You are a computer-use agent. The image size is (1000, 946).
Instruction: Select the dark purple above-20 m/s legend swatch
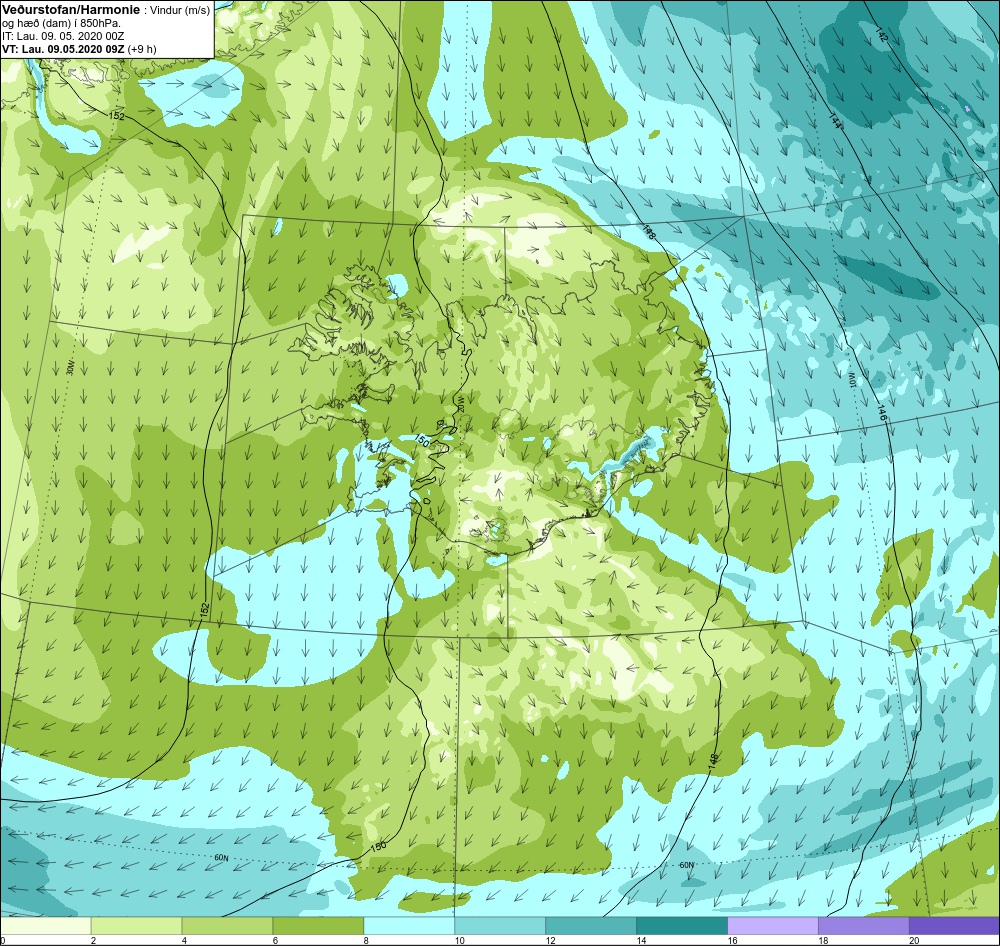coord(954,925)
